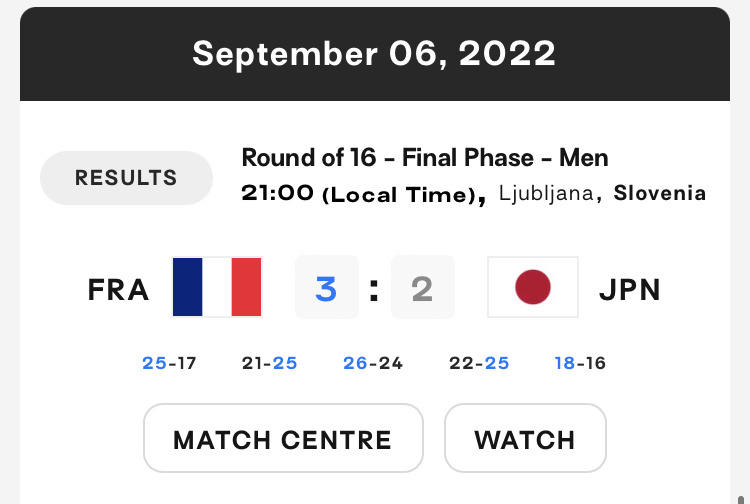Screen dimensions: 750x504
Task: Click the scrollbar at the page edge
Action: 741,499
